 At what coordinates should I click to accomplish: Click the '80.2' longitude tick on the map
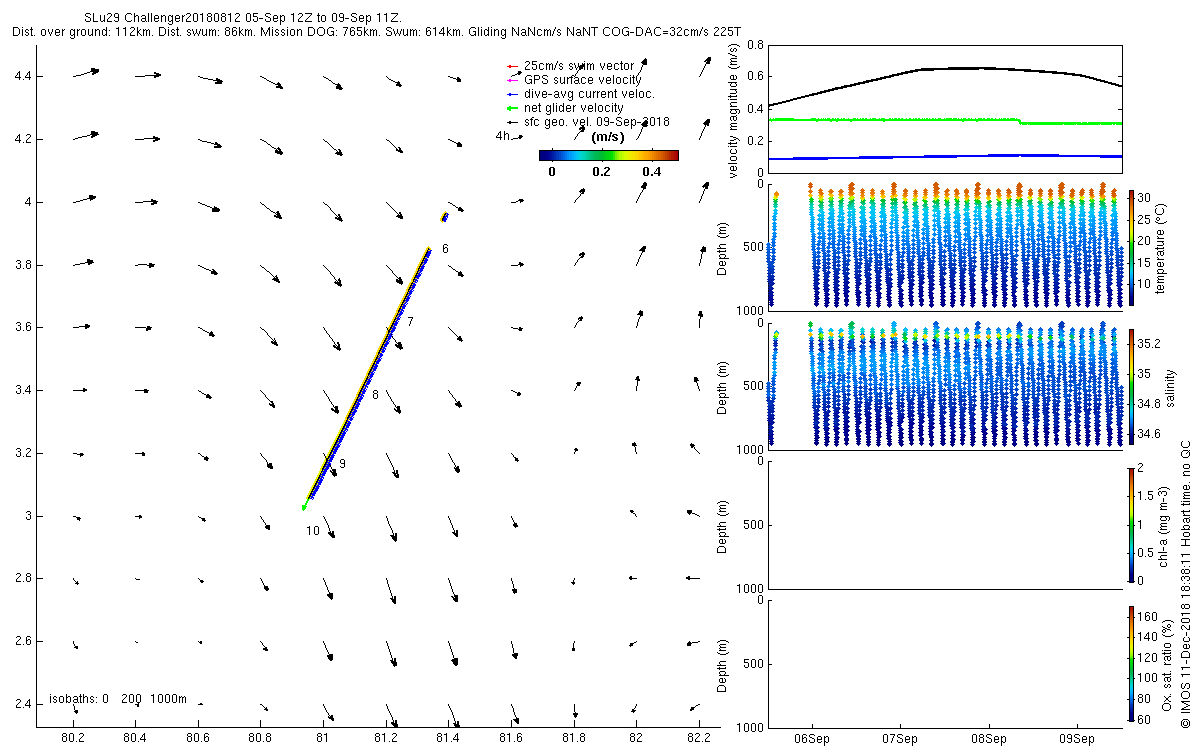click(73, 738)
